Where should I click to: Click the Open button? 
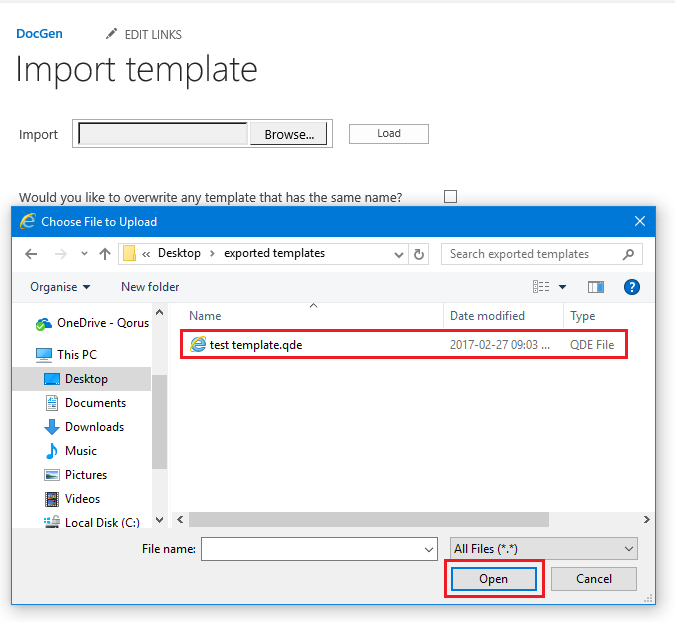pyautogui.click(x=494, y=579)
